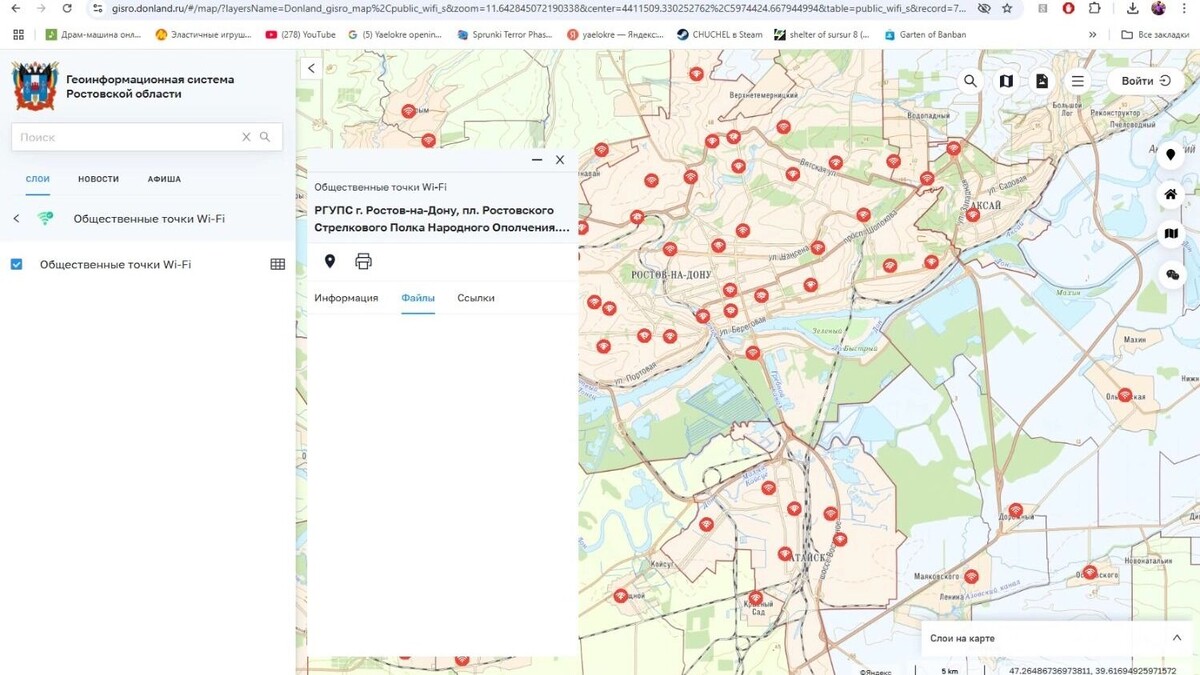Image resolution: width=1200 pixels, height=675 pixels.
Task: Open the shelter of sursur bookmark
Action: (821, 34)
